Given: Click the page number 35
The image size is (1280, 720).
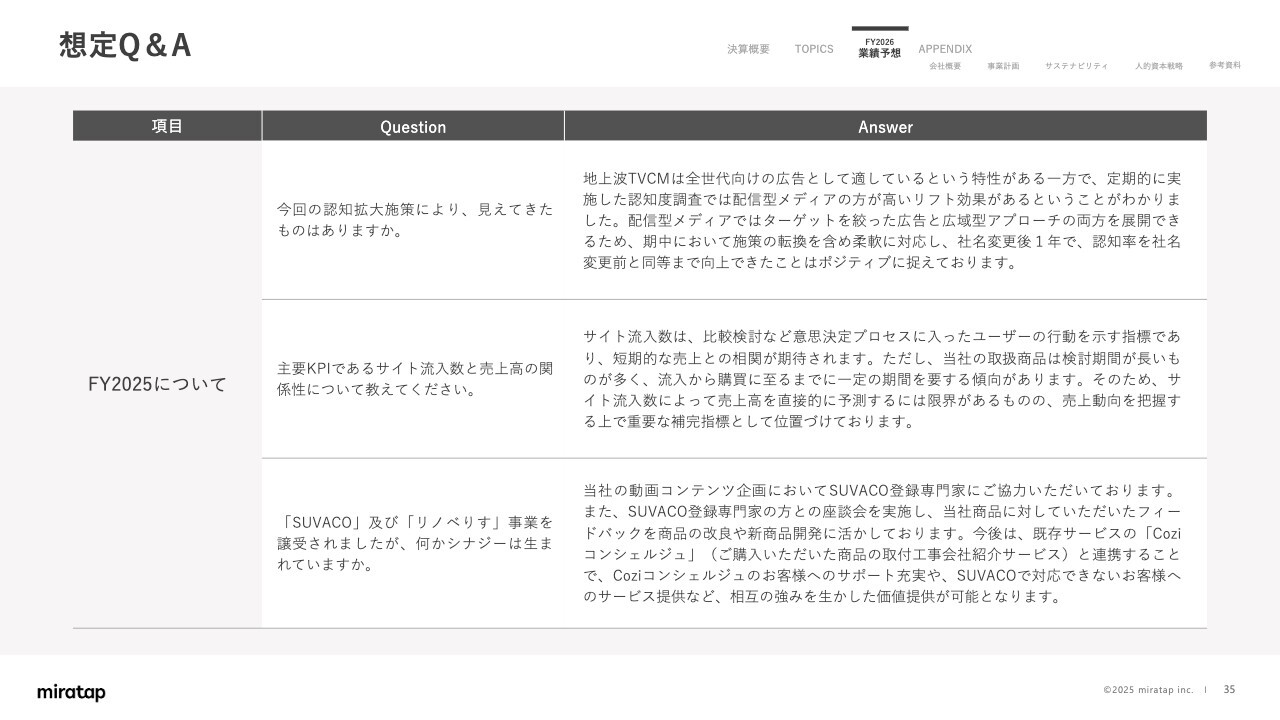Looking at the screenshot, I should tap(1229, 689).
